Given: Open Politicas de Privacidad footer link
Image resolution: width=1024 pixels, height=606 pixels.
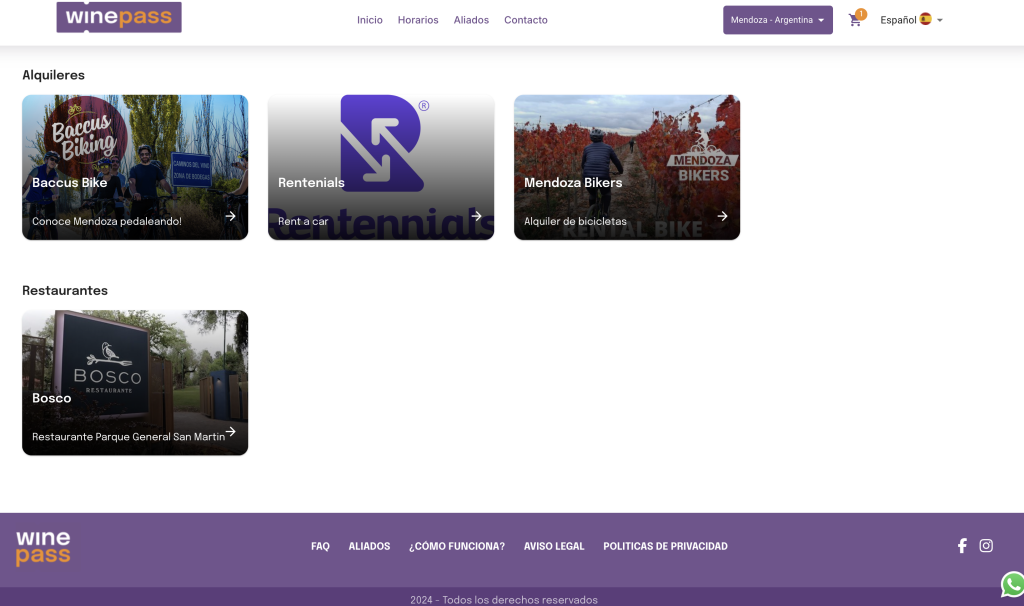Looking at the screenshot, I should [665, 547].
